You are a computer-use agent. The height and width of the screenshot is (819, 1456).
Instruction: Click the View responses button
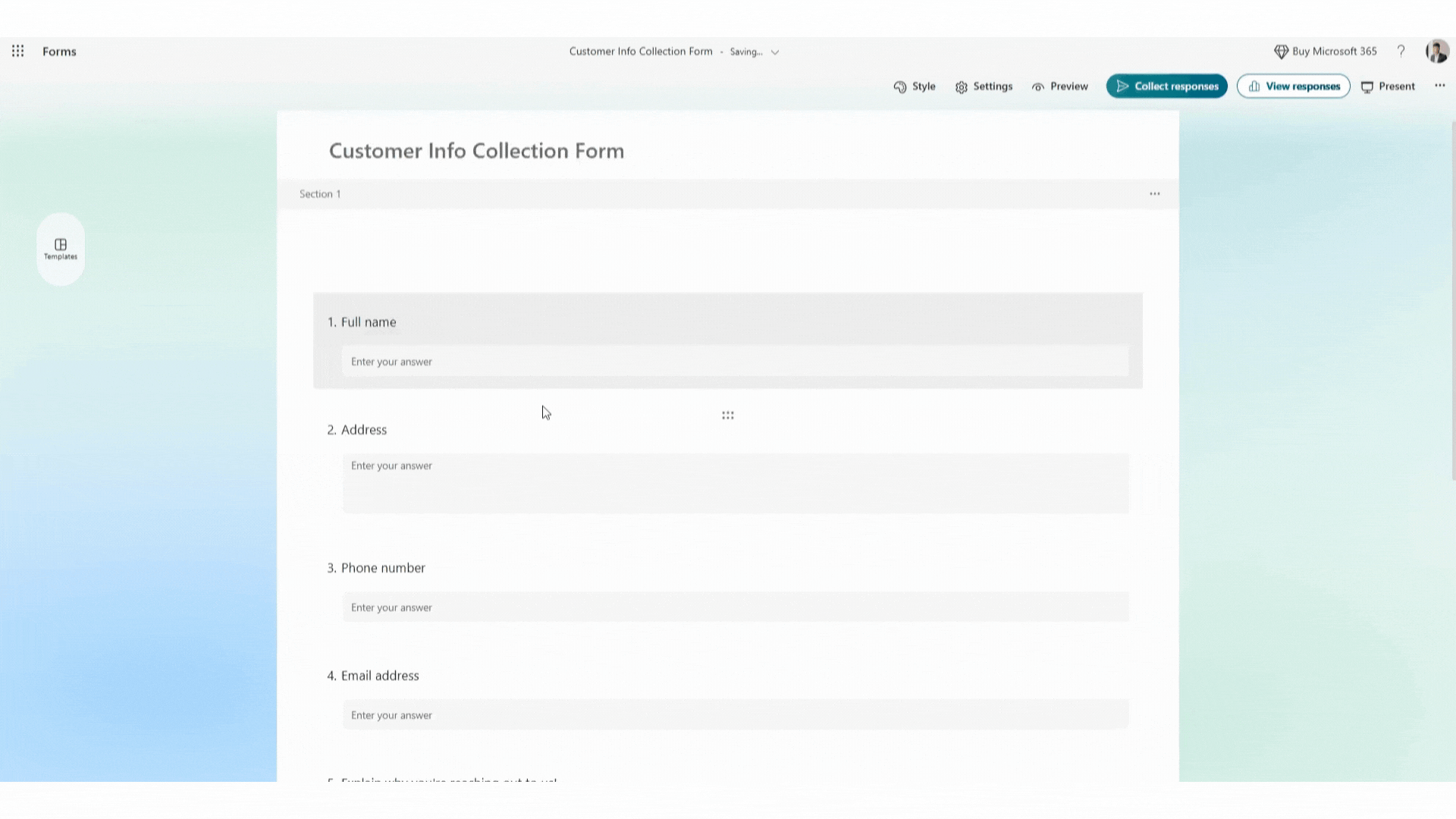click(1293, 86)
